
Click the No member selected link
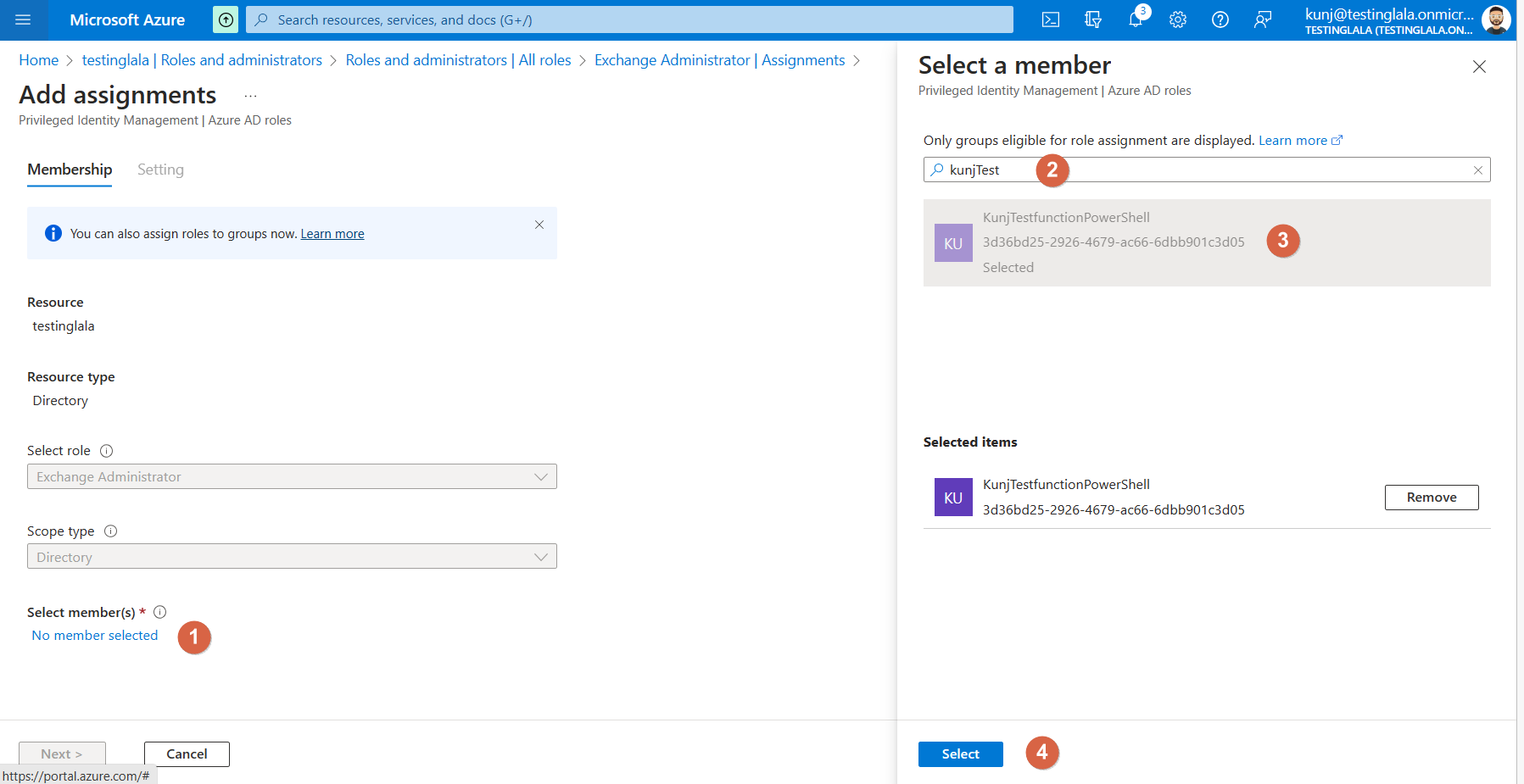click(95, 636)
